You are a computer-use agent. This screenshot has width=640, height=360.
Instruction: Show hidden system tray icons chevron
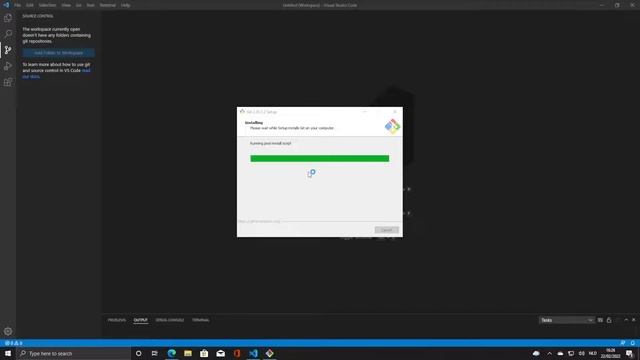coord(549,353)
